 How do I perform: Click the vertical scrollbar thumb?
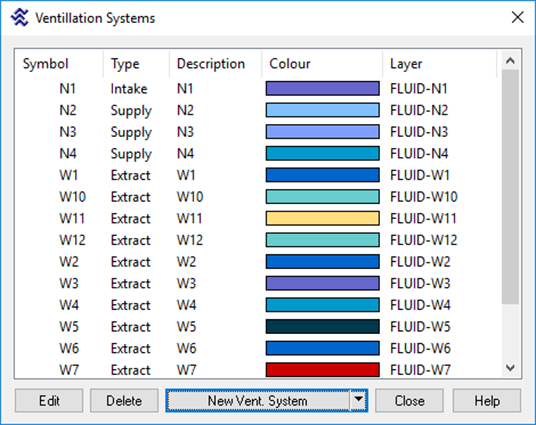pyautogui.click(x=510, y=186)
